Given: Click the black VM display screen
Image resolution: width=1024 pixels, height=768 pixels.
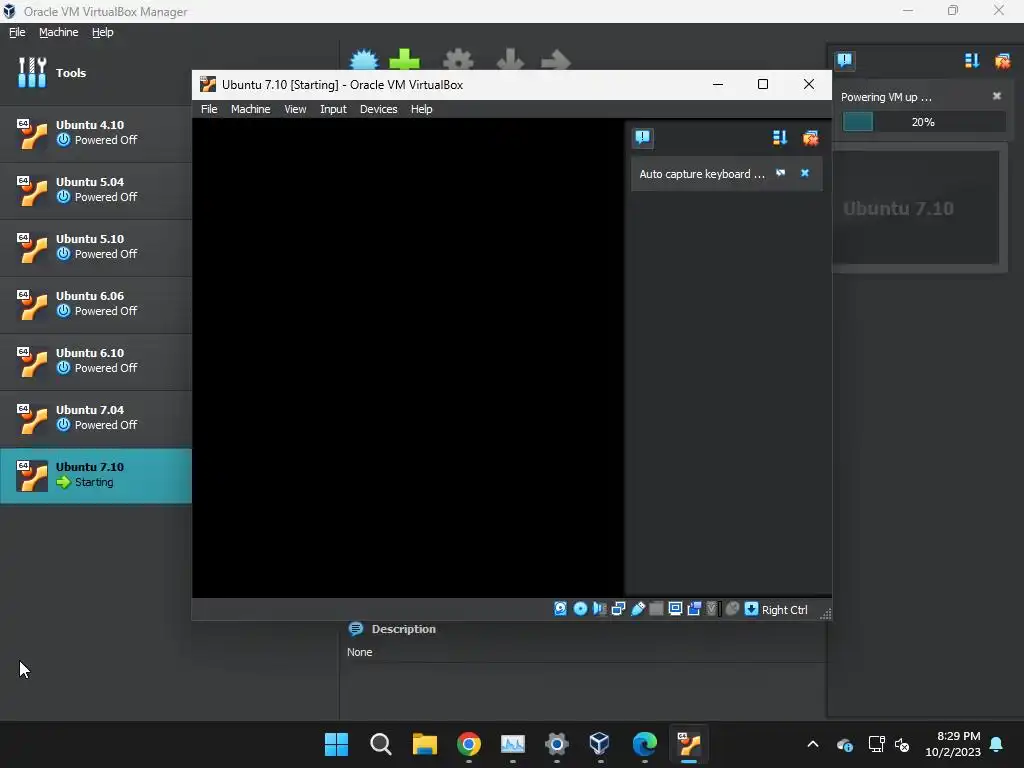Looking at the screenshot, I should coord(408,357).
